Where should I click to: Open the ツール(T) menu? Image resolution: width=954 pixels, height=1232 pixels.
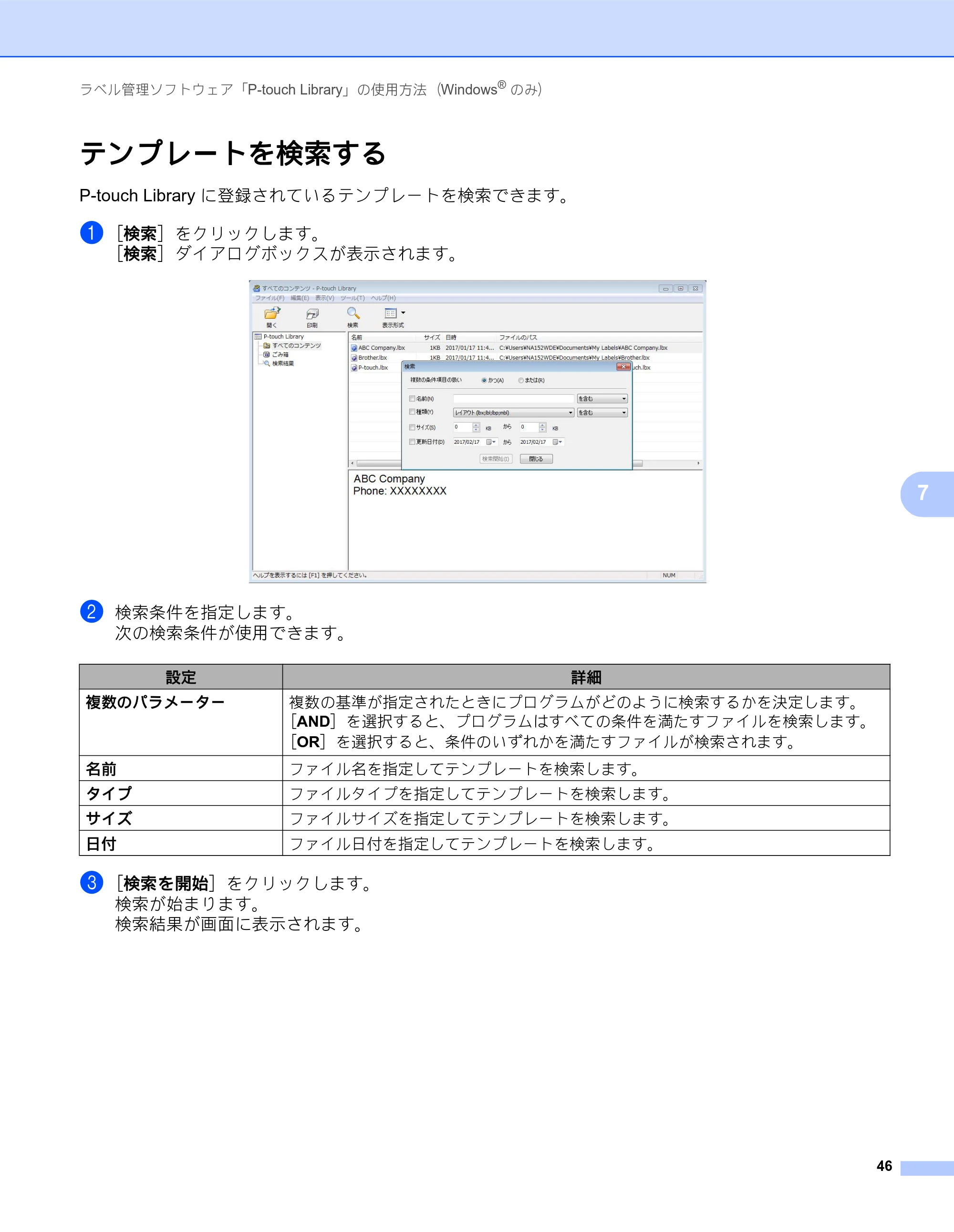353,298
